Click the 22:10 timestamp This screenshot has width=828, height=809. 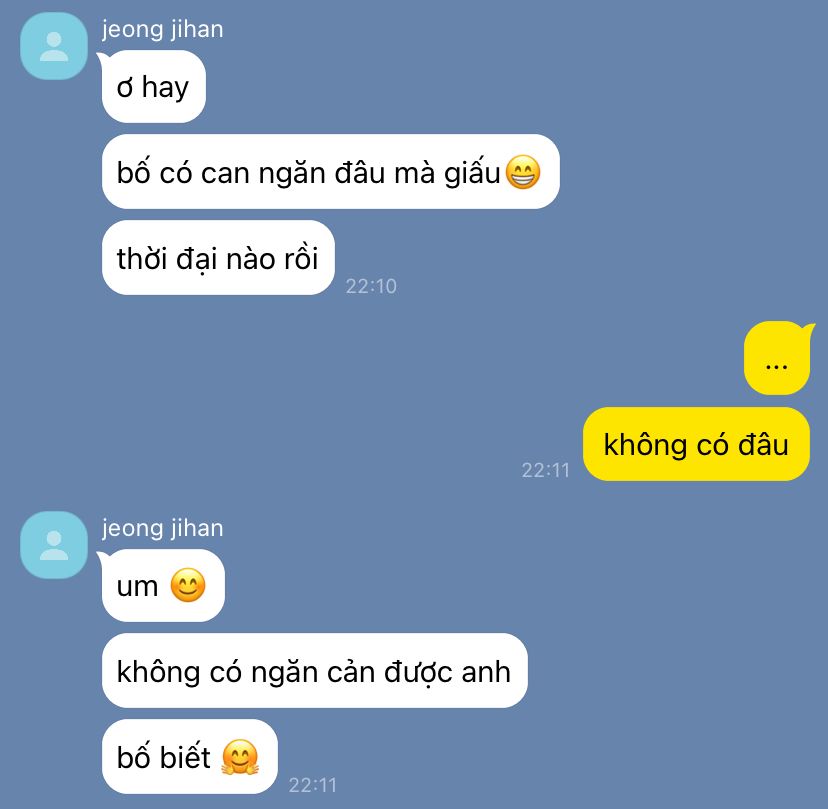pyautogui.click(x=371, y=286)
